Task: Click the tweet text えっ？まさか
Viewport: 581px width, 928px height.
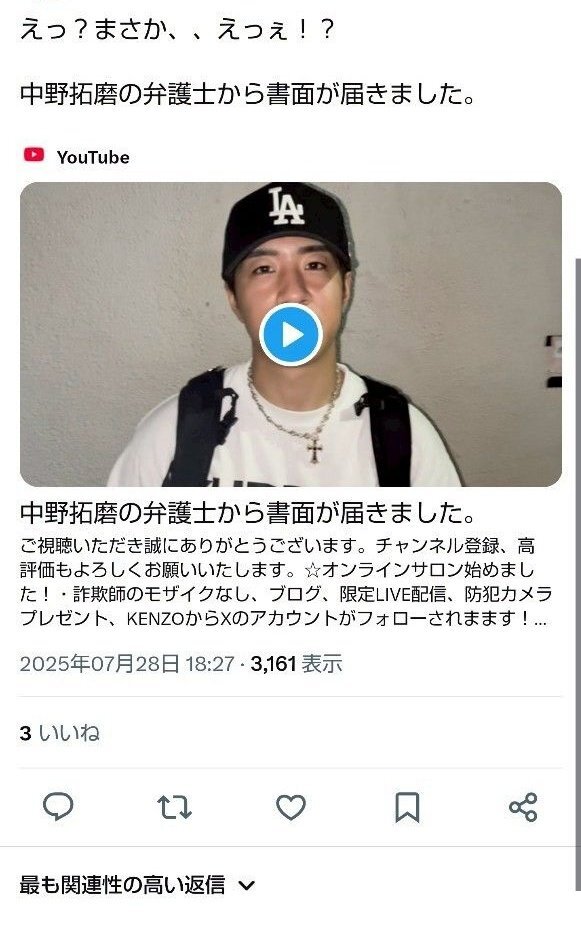Action: [177, 30]
